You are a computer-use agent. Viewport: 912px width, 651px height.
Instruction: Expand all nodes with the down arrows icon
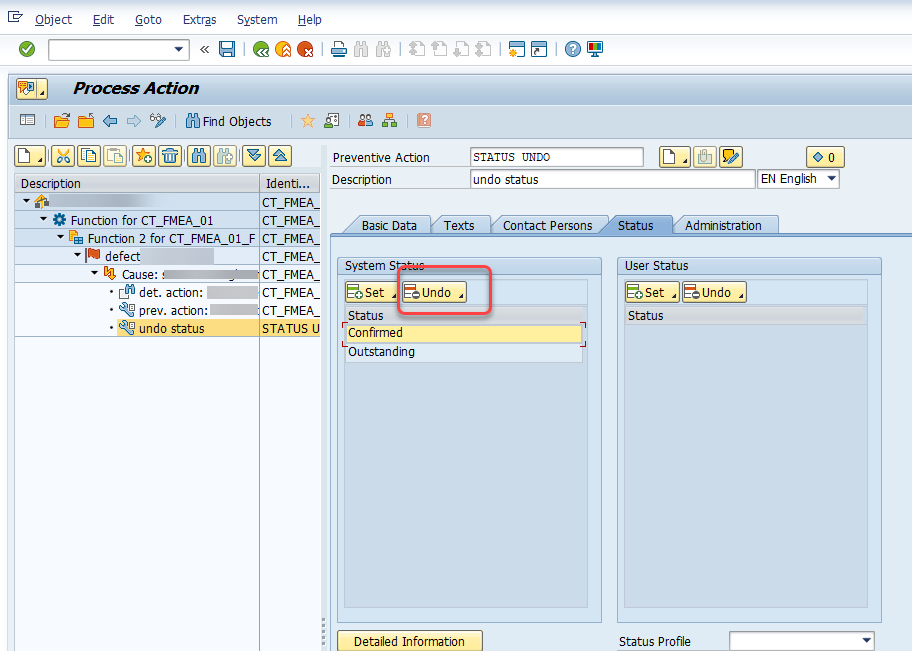click(254, 156)
